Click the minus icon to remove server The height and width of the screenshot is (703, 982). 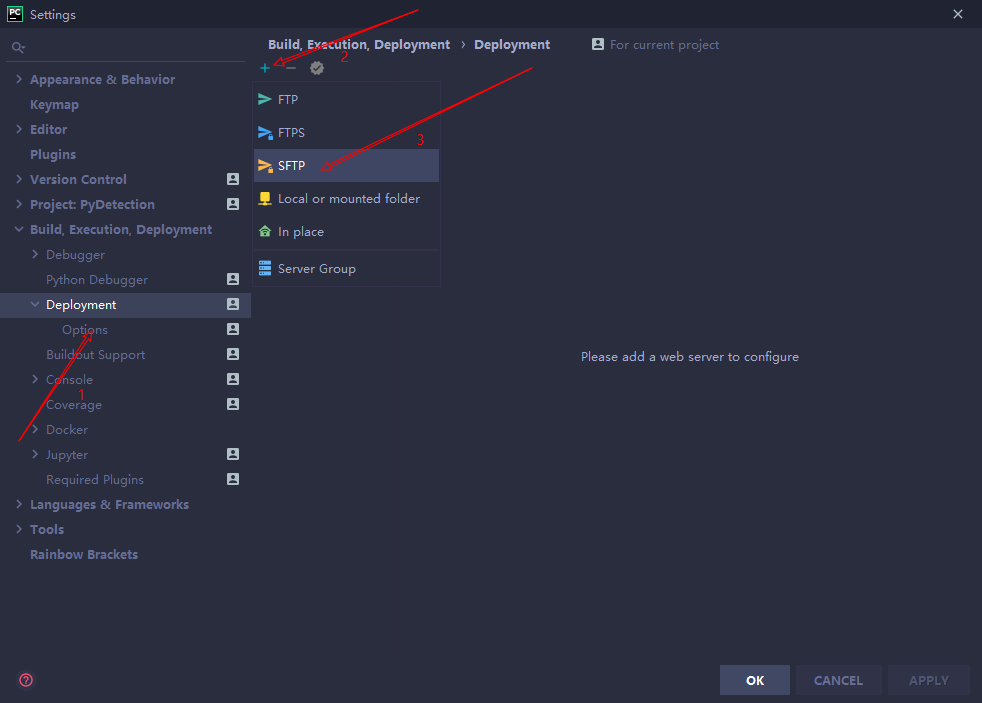(291, 68)
